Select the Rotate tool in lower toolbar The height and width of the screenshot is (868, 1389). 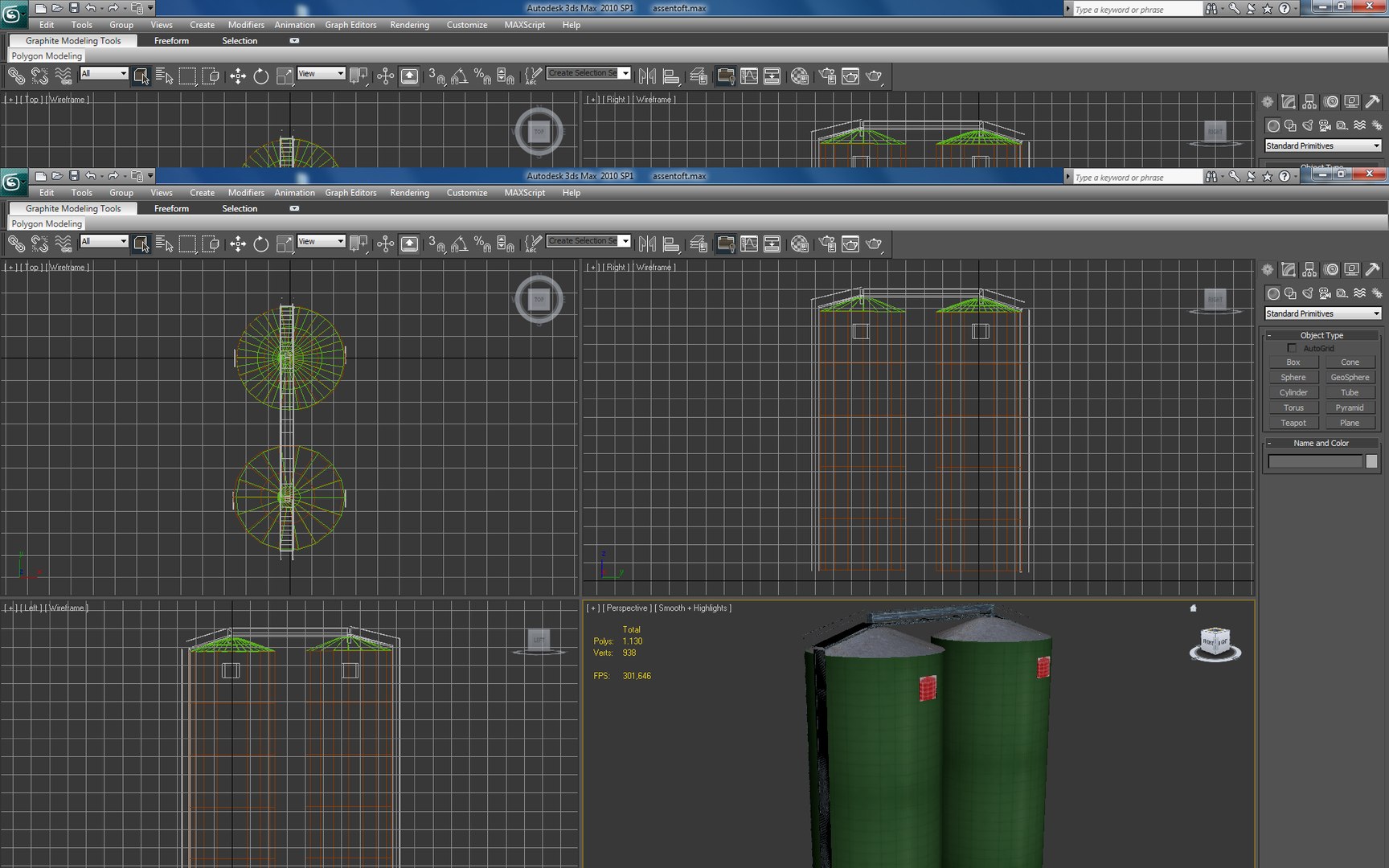pyautogui.click(x=261, y=244)
